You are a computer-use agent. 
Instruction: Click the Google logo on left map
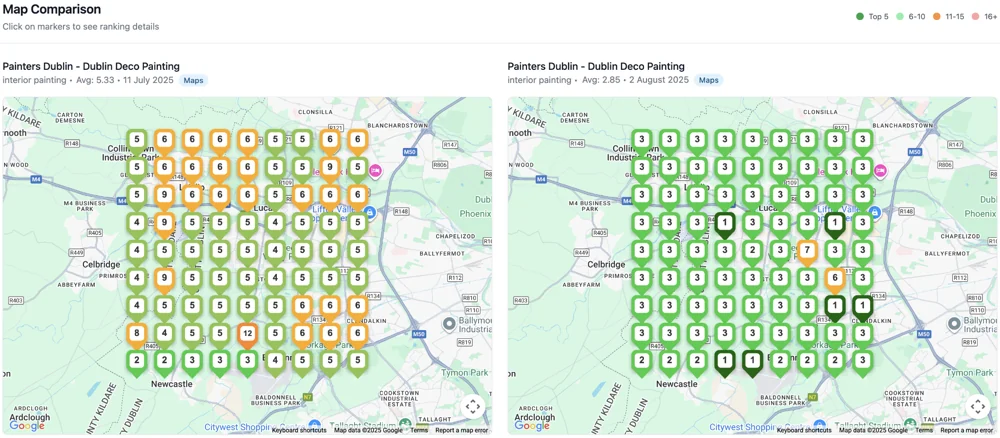click(27, 425)
